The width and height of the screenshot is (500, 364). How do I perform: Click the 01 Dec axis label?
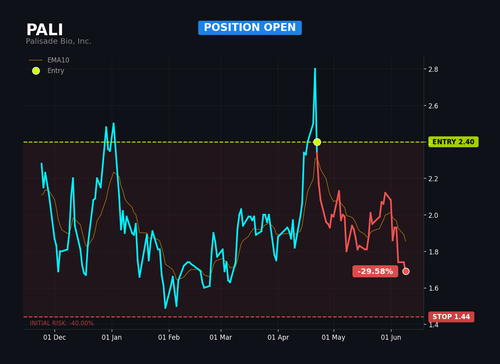coord(54,337)
